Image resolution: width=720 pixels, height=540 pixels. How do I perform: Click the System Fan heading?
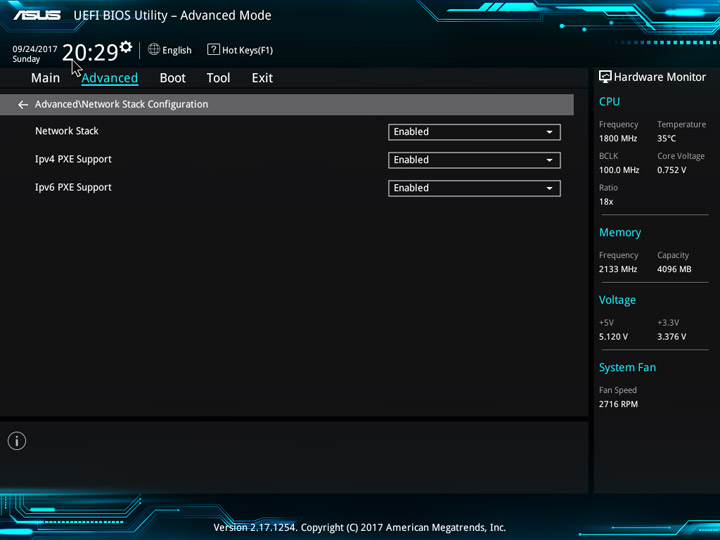pos(627,367)
